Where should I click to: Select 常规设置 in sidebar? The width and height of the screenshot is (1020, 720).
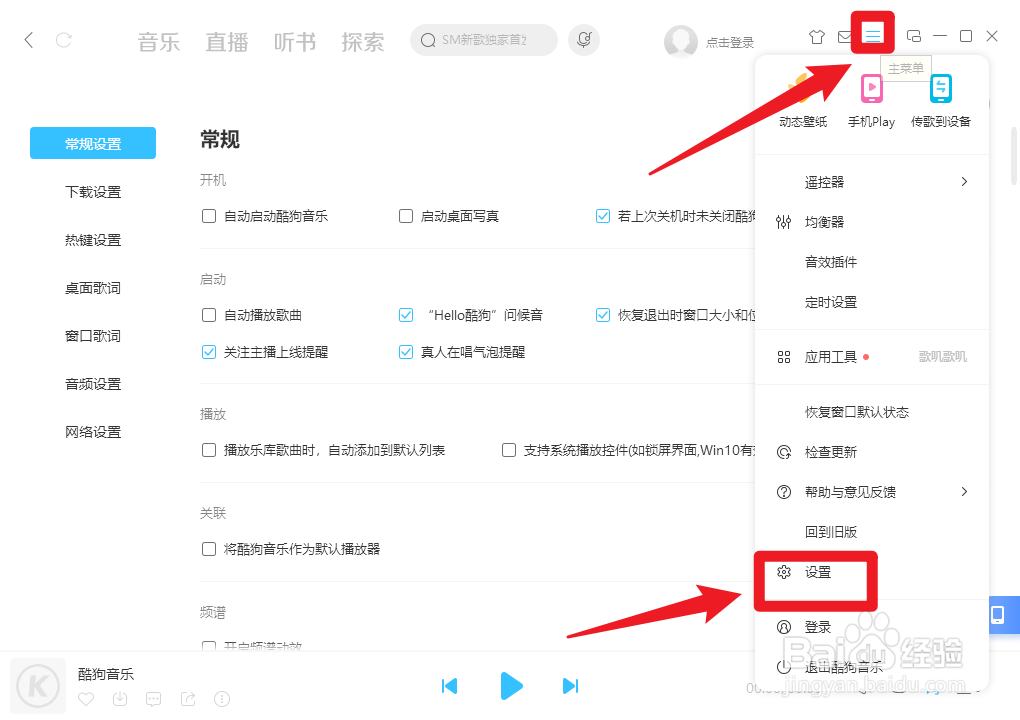[93, 143]
